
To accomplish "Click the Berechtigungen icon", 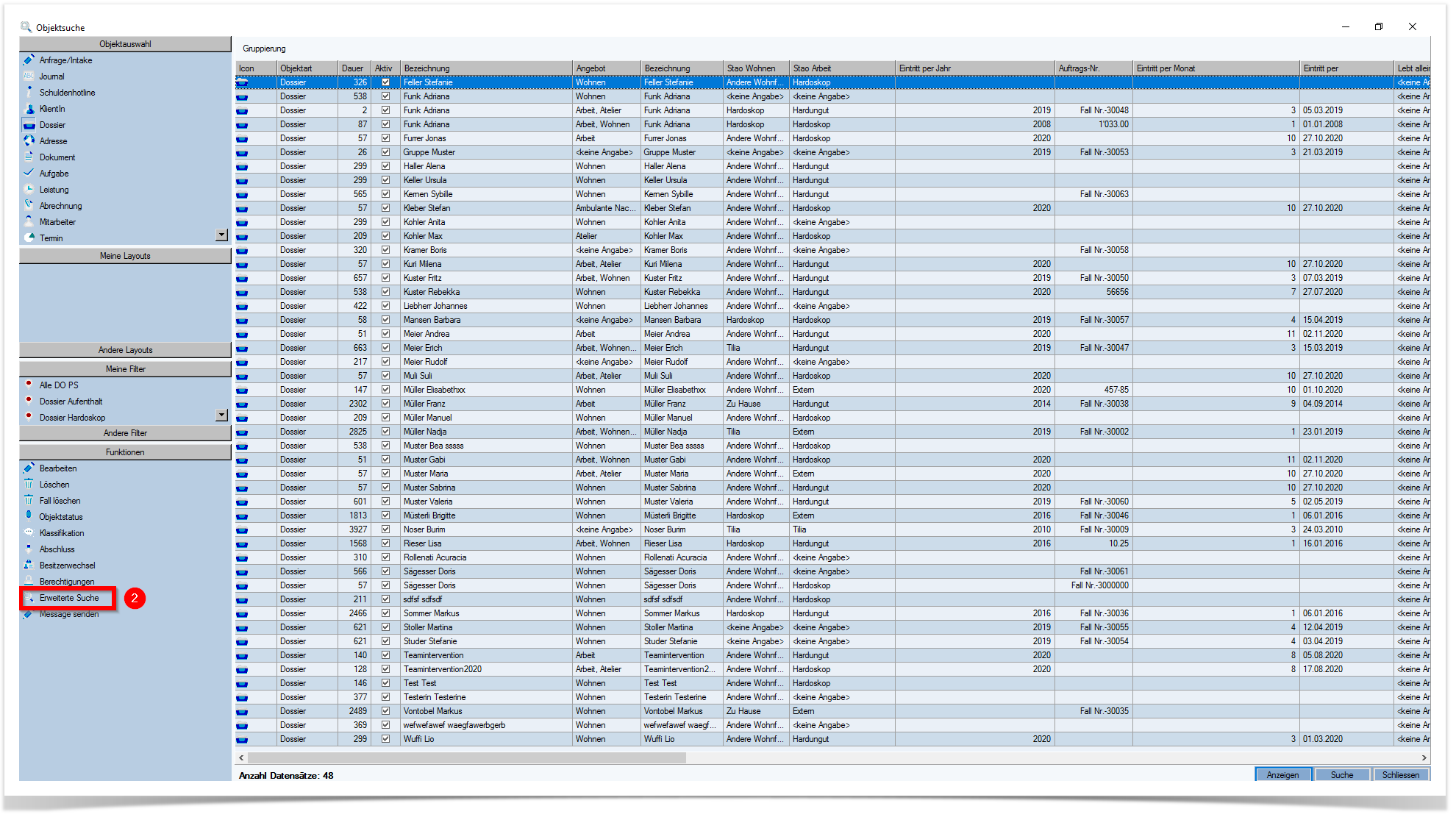I will coord(29,582).
